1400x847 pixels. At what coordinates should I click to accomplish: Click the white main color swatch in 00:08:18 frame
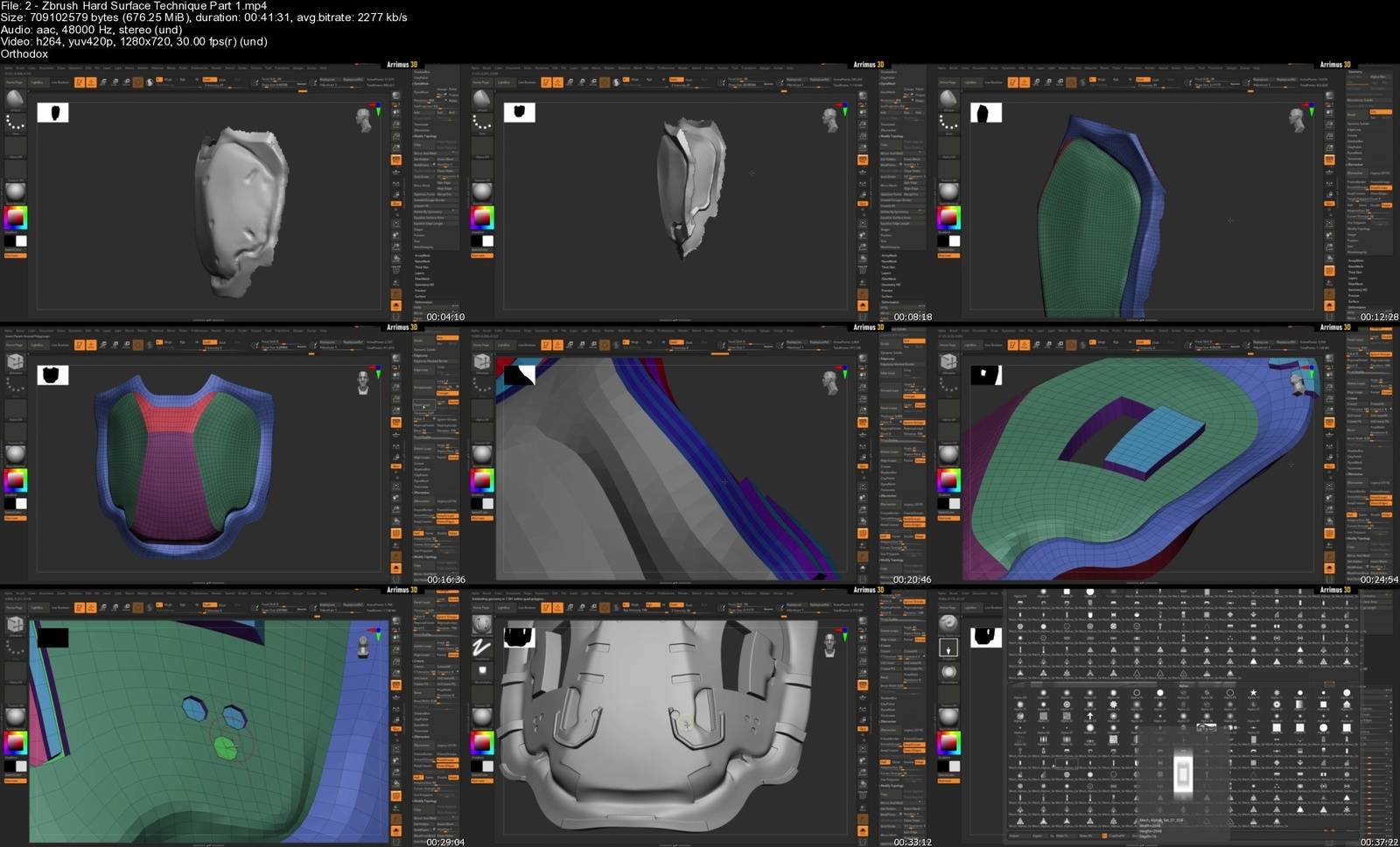click(x=488, y=241)
